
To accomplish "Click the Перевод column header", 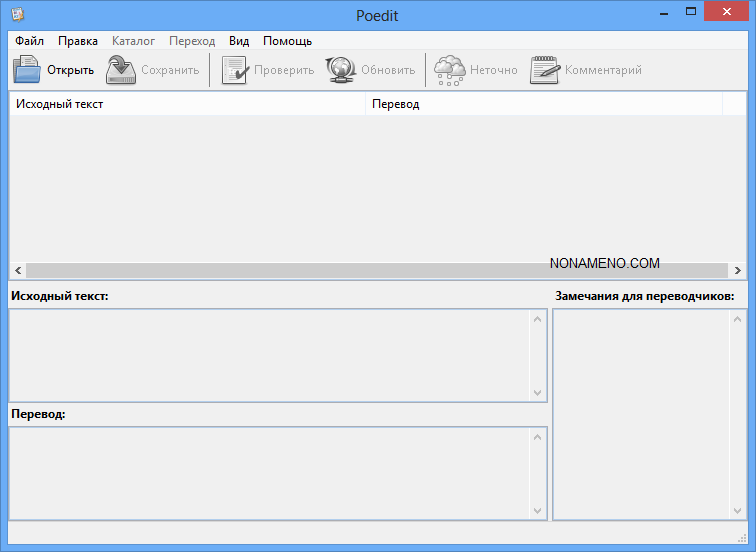I will tap(543, 103).
